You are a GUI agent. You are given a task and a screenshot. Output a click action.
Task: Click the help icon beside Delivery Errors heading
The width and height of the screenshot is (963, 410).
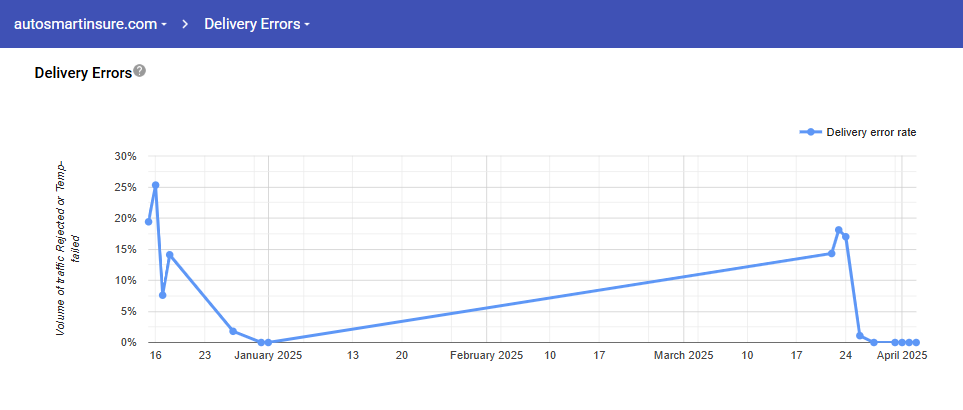tap(140, 71)
